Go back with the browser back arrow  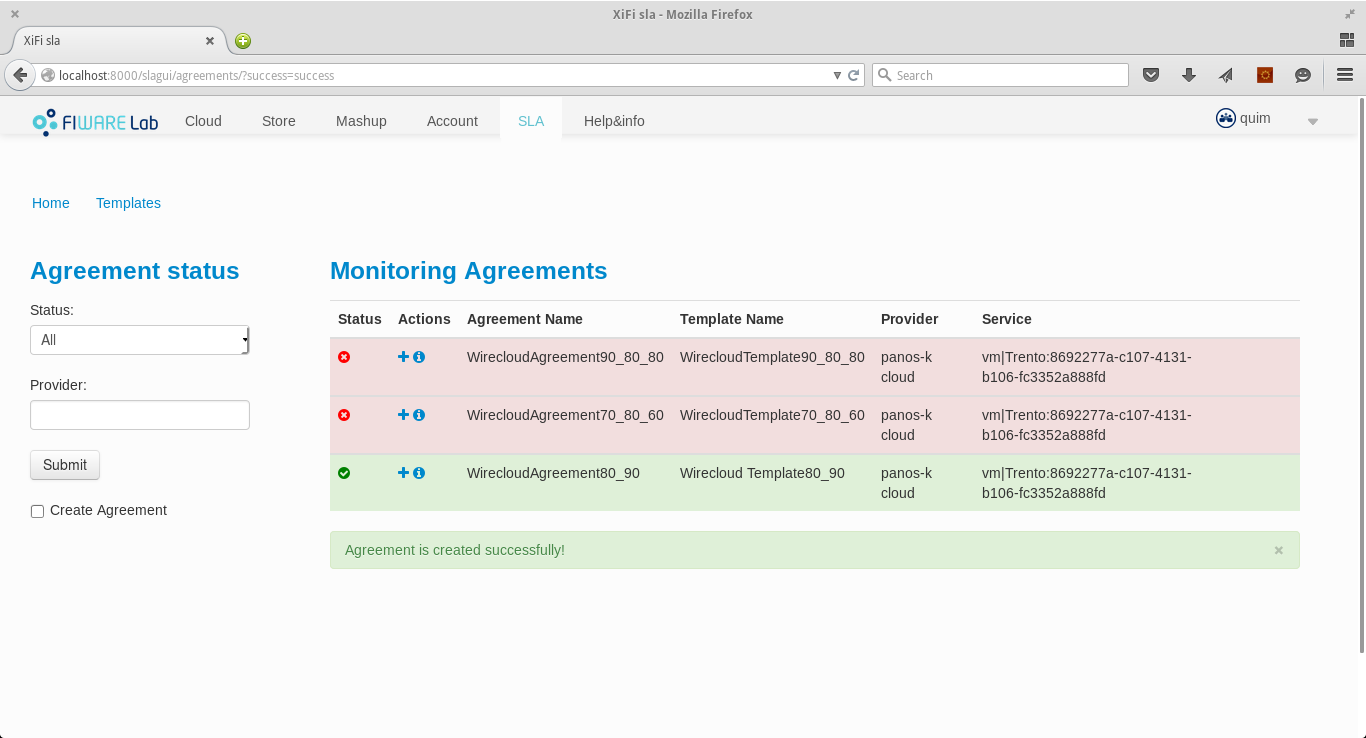tap(20, 75)
